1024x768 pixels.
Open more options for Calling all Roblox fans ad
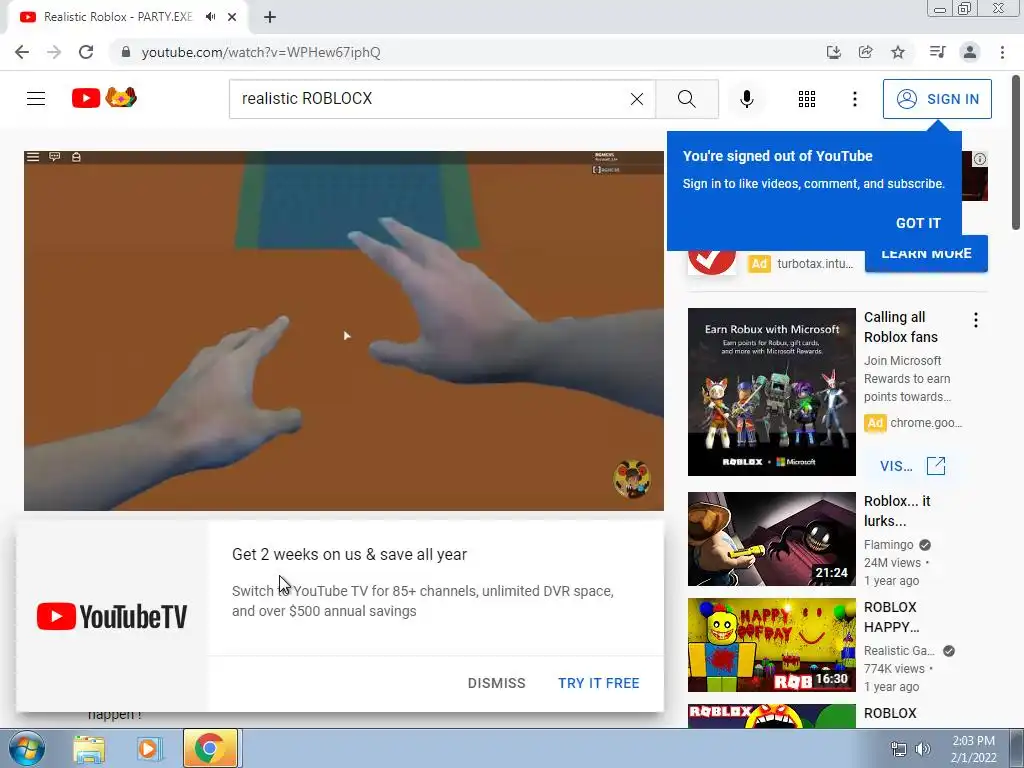[976, 320]
